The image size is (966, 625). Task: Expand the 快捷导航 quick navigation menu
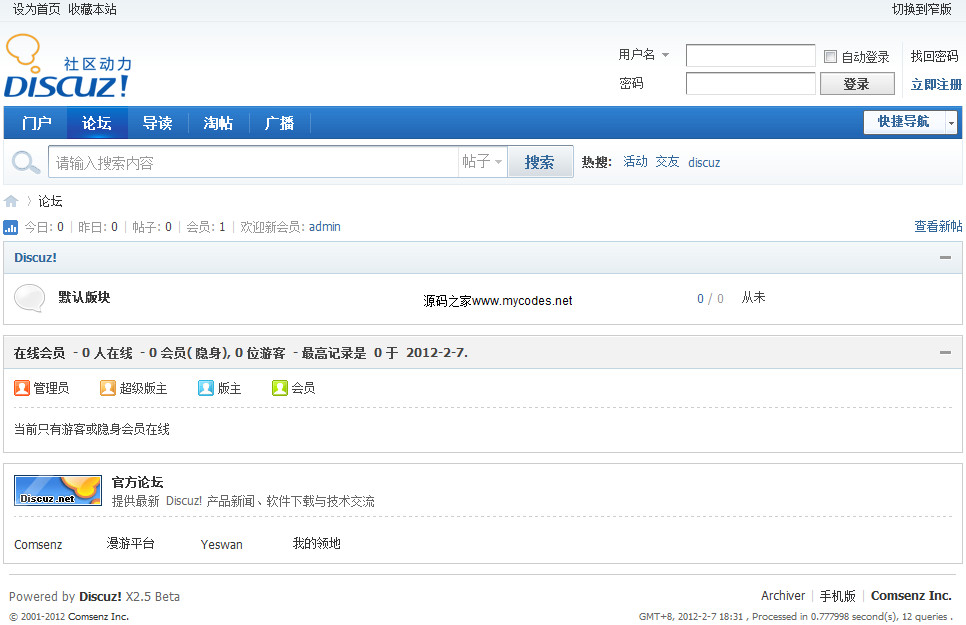[x=910, y=122]
